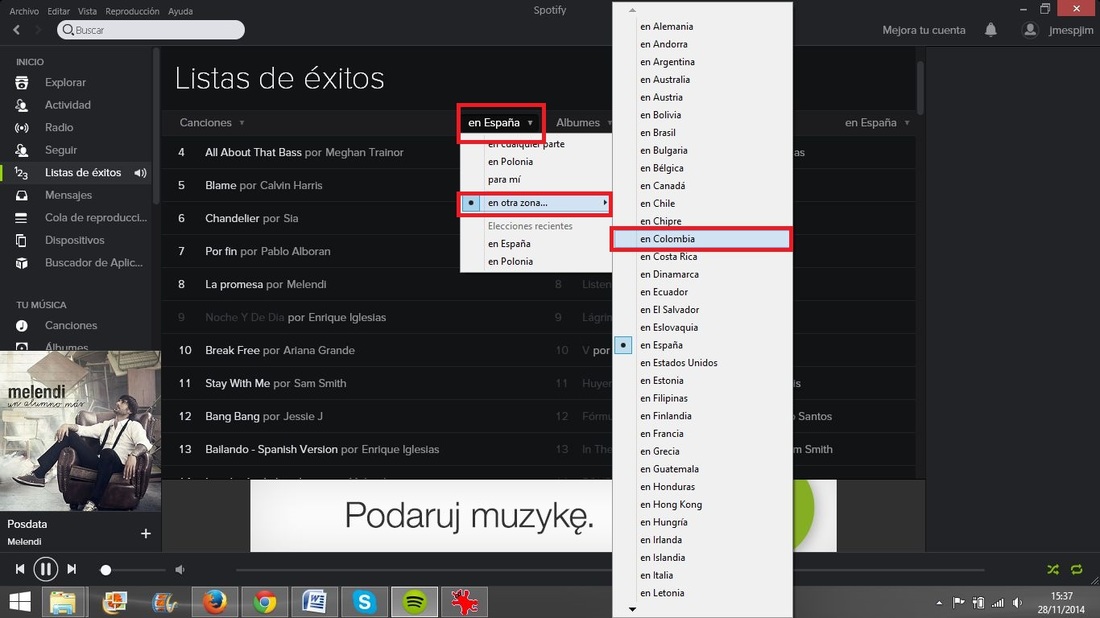This screenshot has height=618, width=1100.
Task: Toggle repeat playback
Action: tap(1077, 570)
